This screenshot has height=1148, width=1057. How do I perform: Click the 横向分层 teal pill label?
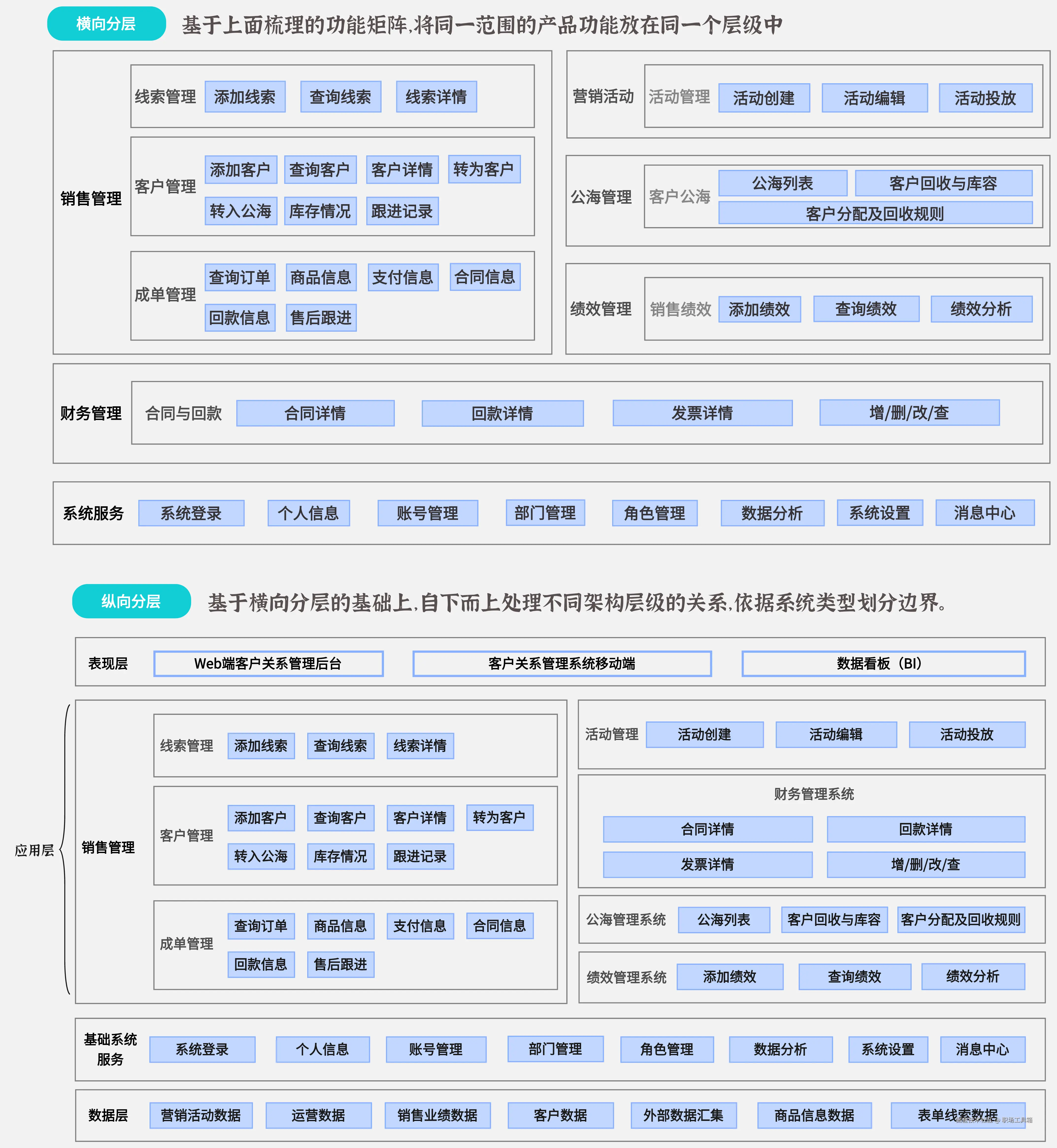click(x=106, y=23)
